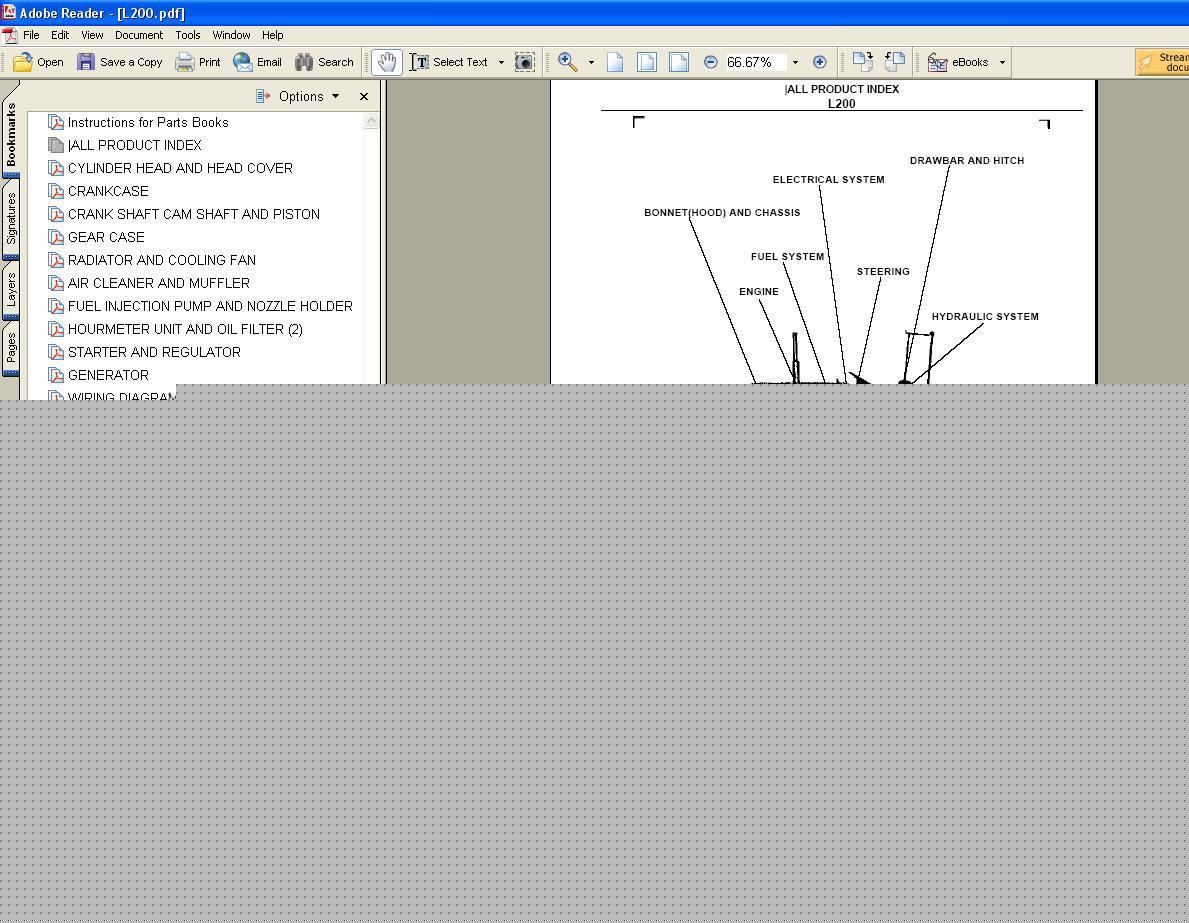Go to CRANK SHAFT CAM SHAFT AND PISTON

[x=193, y=214]
